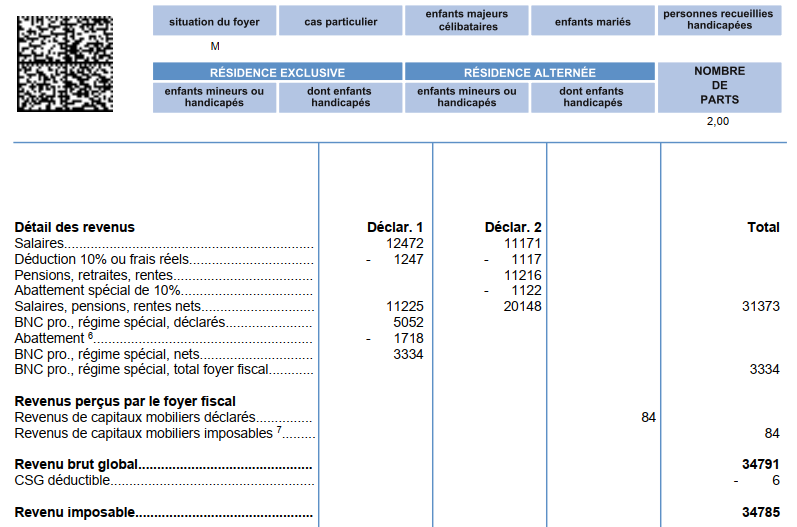Select declared capital income value 84
The width and height of the screenshot is (797, 527).
tap(649, 417)
